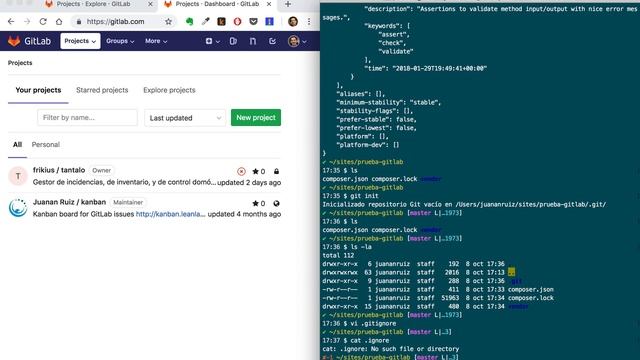Viewport: 640px width, 360px height.
Task: Open the dark K extension icon
Action: [x=221, y=22]
